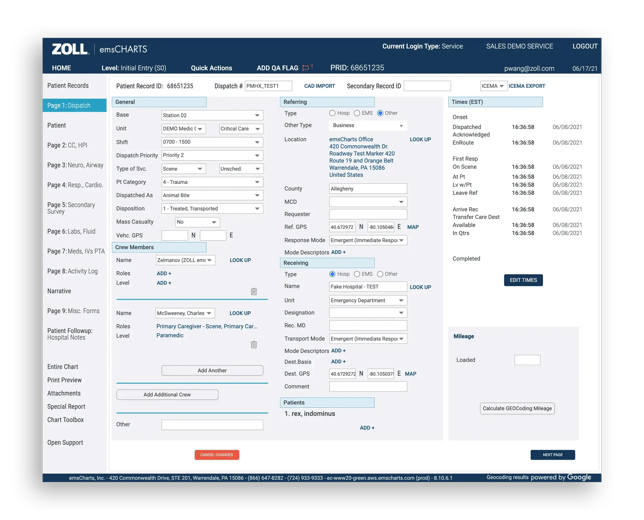The height and width of the screenshot is (520, 644).
Task: Open the Base dropdown showing Station 02
Action: 212,115
